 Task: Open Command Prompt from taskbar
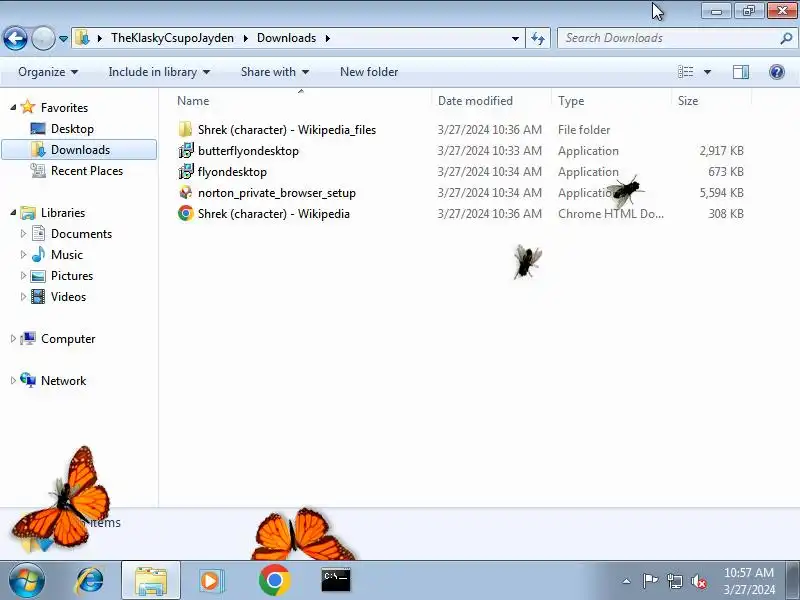coord(336,580)
